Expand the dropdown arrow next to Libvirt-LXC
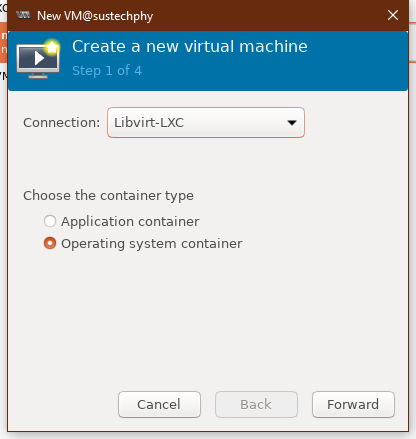The width and height of the screenshot is (416, 439). tap(292, 123)
